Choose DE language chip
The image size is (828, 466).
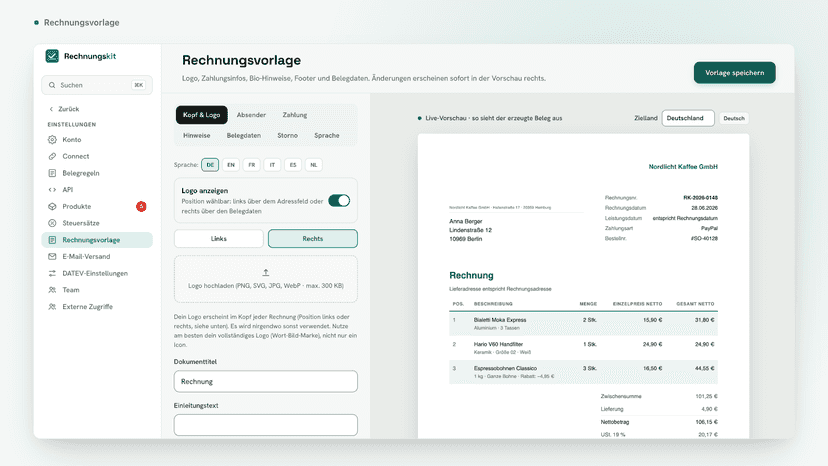coord(210,165)
